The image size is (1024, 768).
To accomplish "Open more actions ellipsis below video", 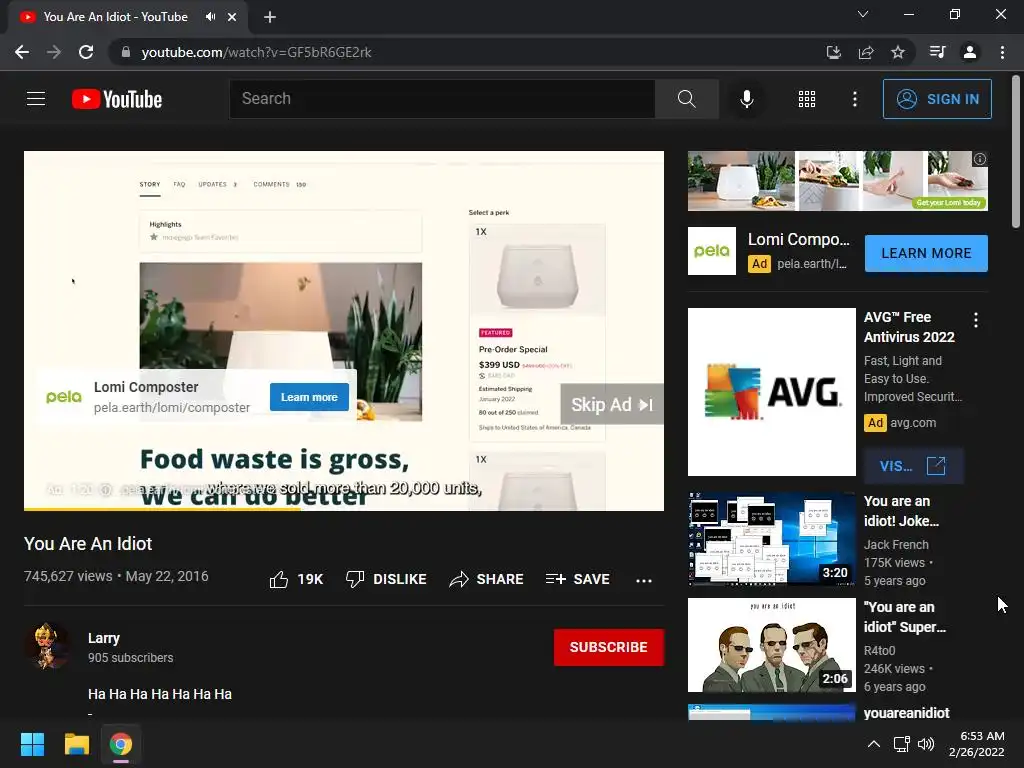I will 643,580.
